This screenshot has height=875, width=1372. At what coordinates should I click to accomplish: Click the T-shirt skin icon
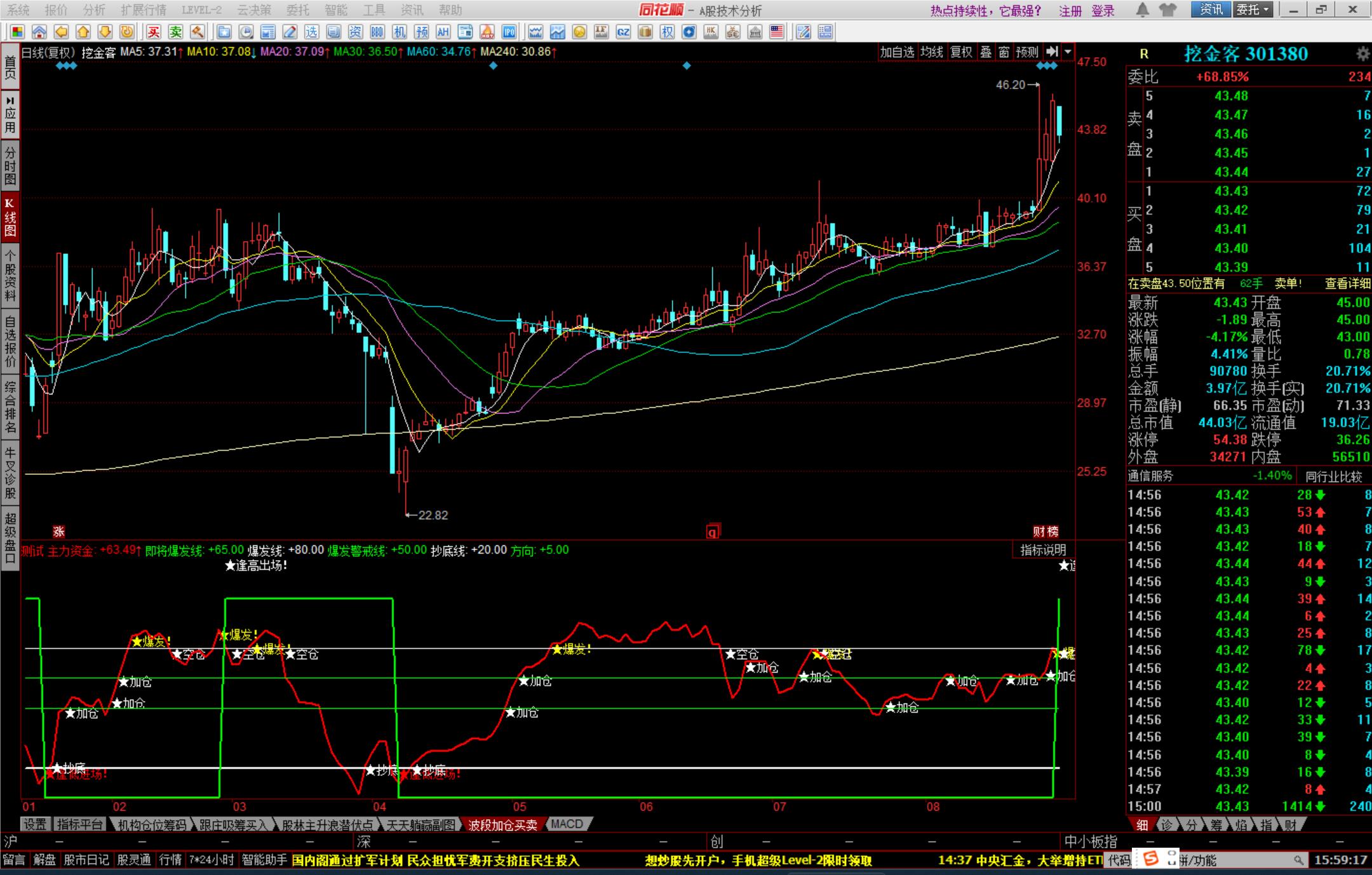[1167, 10]
